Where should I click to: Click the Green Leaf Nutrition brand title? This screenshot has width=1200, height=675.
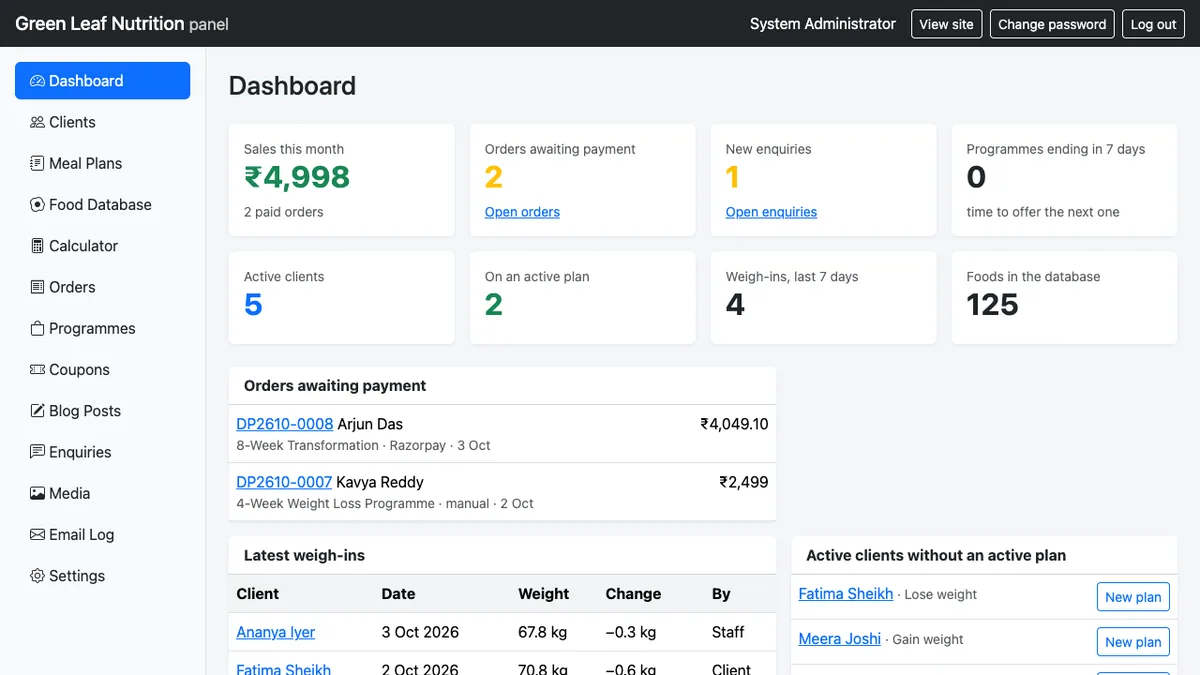(100, 24)
